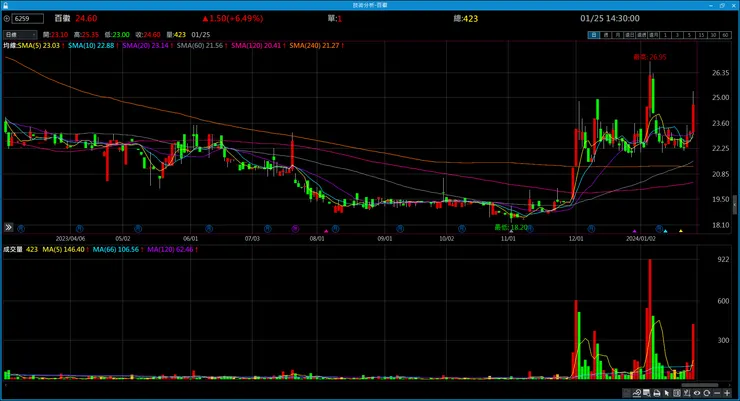
Task: Click the application icon in title bar
Action: [x=6, y=5]
